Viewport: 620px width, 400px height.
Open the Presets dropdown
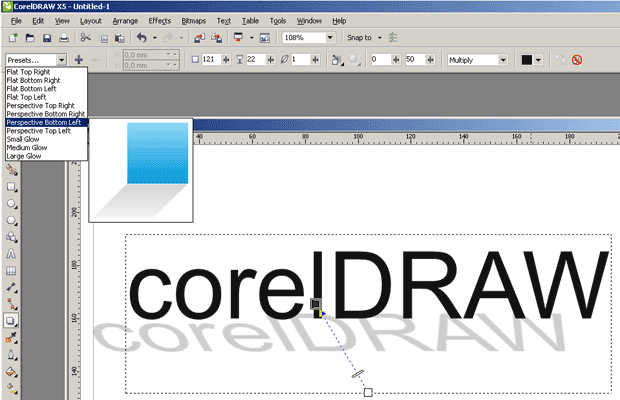(x=61, y=60)
